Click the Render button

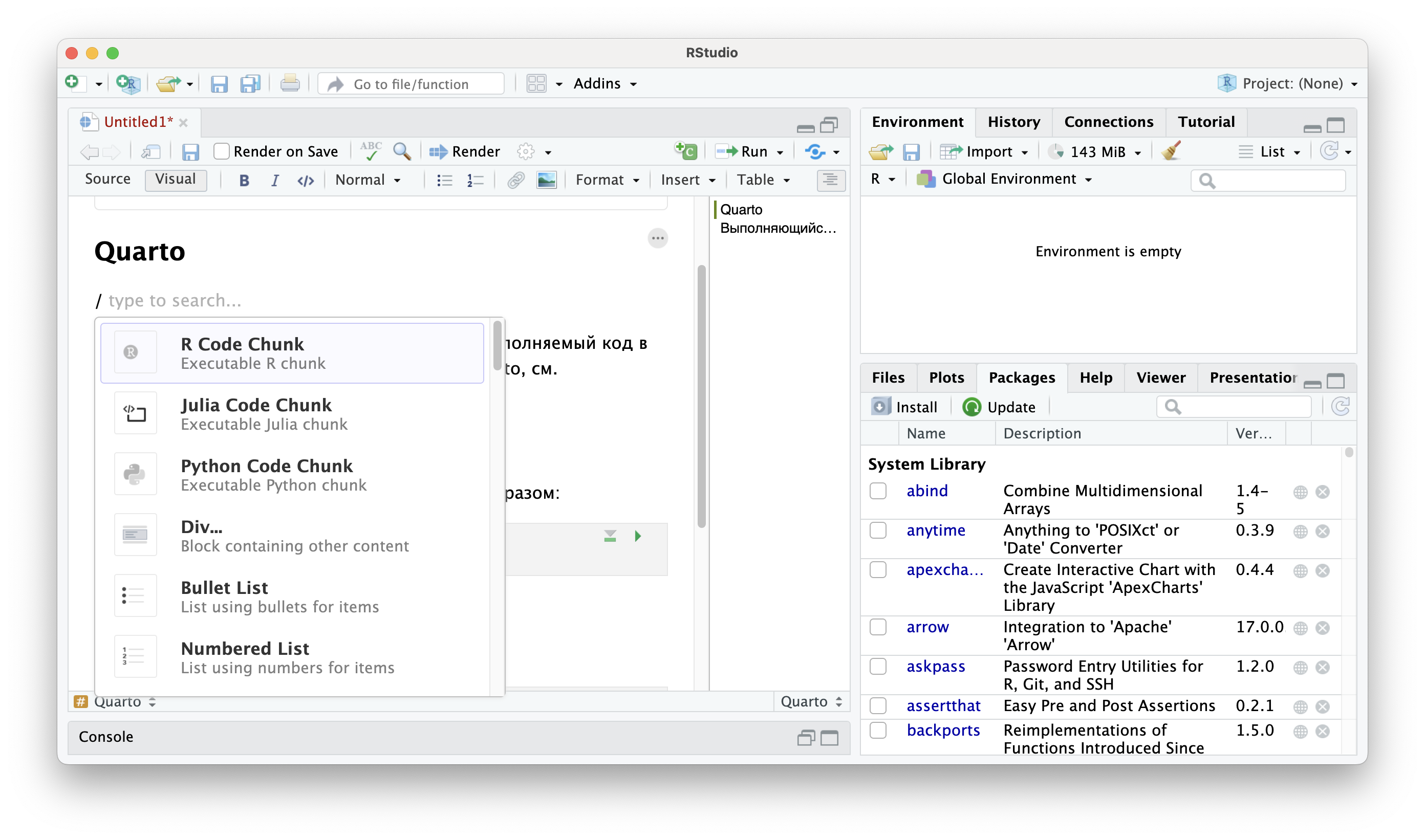464,152
